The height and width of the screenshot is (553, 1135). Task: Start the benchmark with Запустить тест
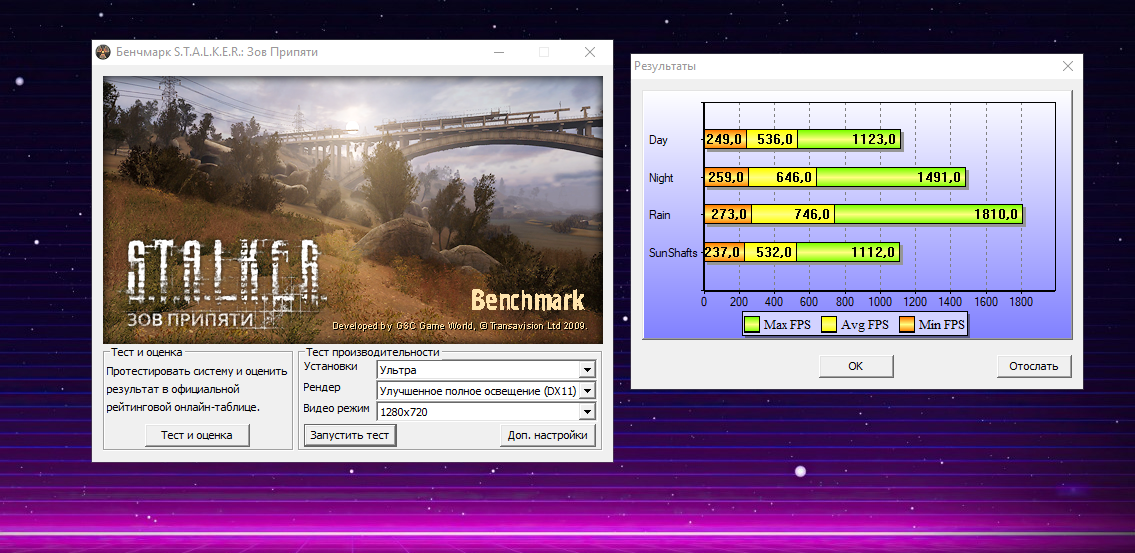(x=350, y=435)
